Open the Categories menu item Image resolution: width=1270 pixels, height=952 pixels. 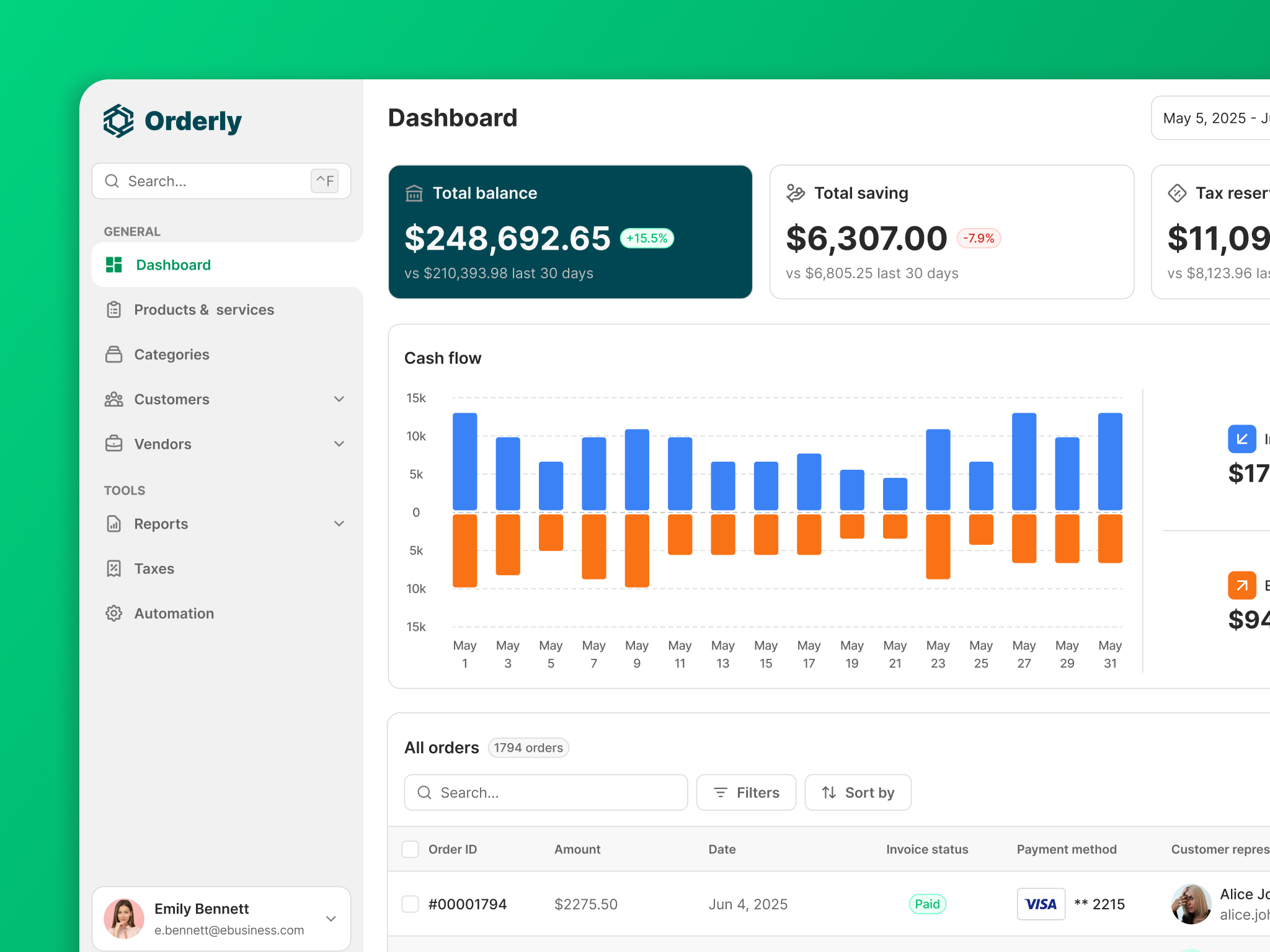pos(172,354)
